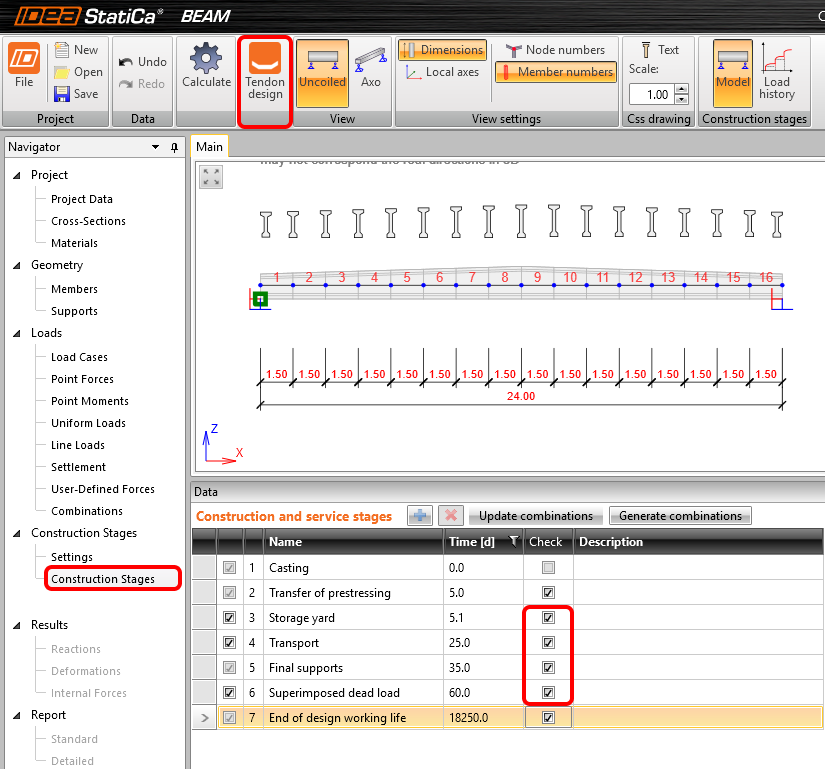
Task: Add a new construction stage with plus icon
Action: pyautogui.click(x=420, y=516)
